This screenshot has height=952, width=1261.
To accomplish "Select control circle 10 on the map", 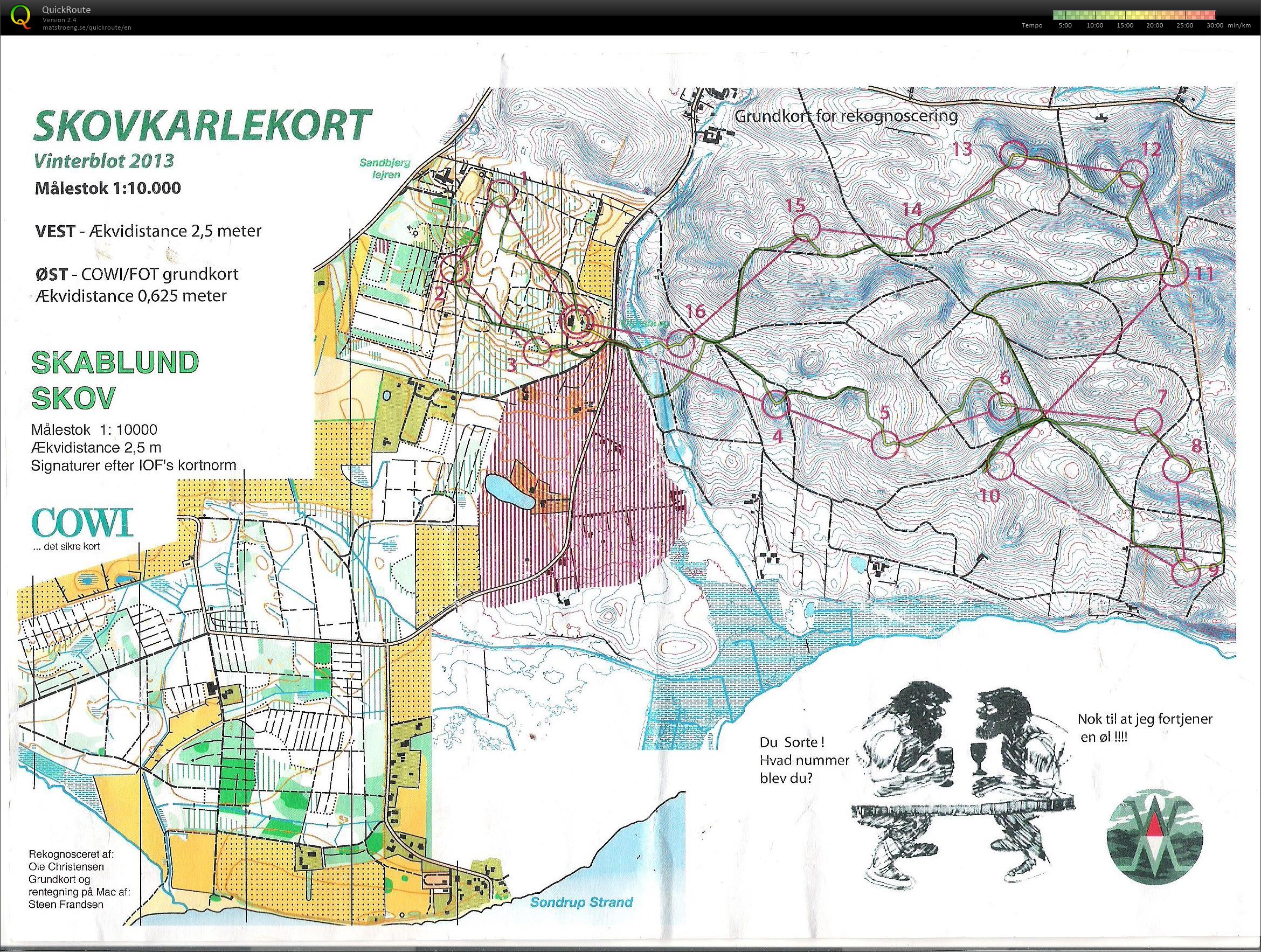I will [1002, 465].
